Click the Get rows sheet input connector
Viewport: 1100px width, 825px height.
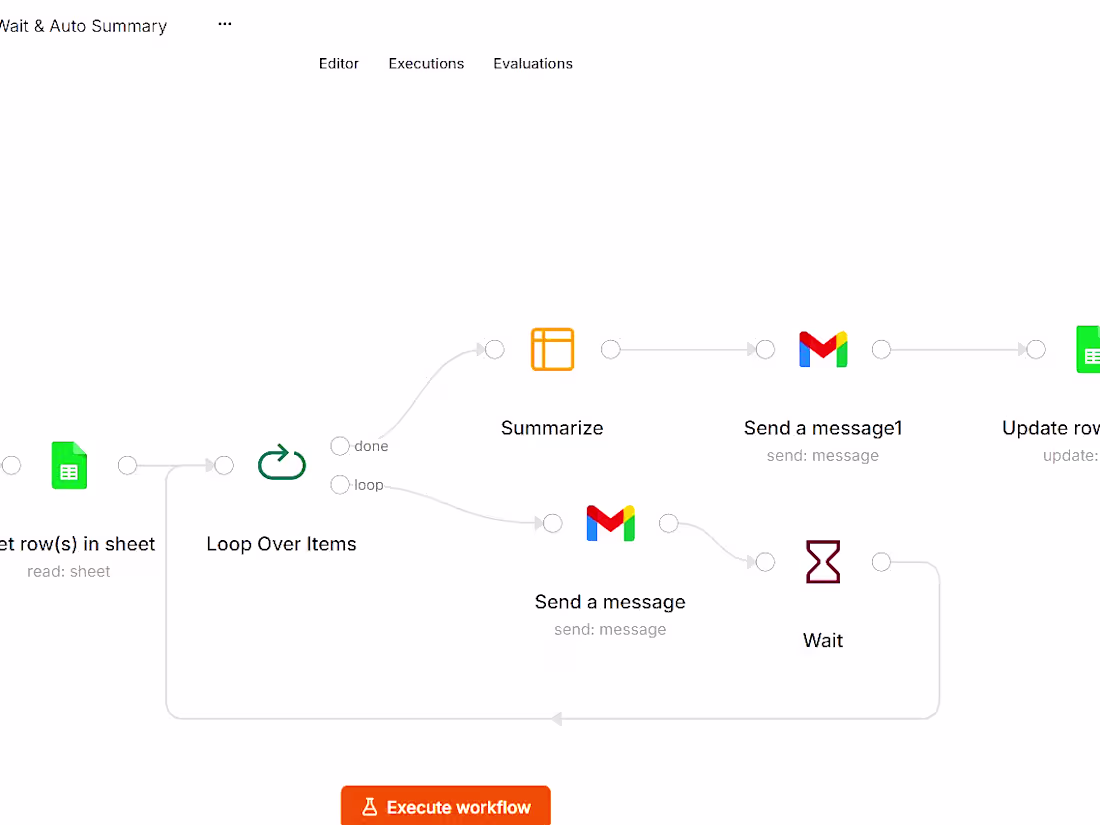[x=11, y=465]
